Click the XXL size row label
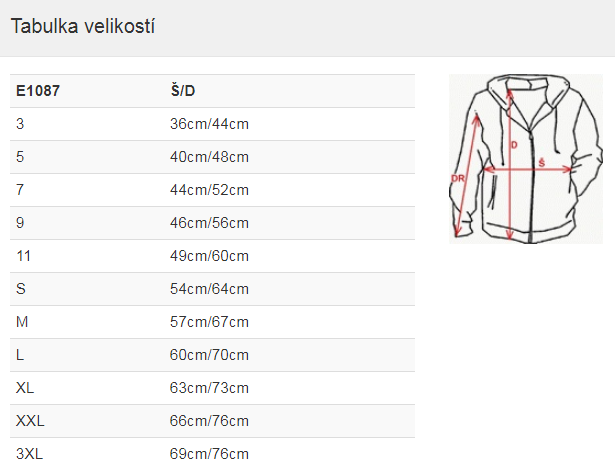615x475 pixels. pyautogui.click(x=30, y=420)
